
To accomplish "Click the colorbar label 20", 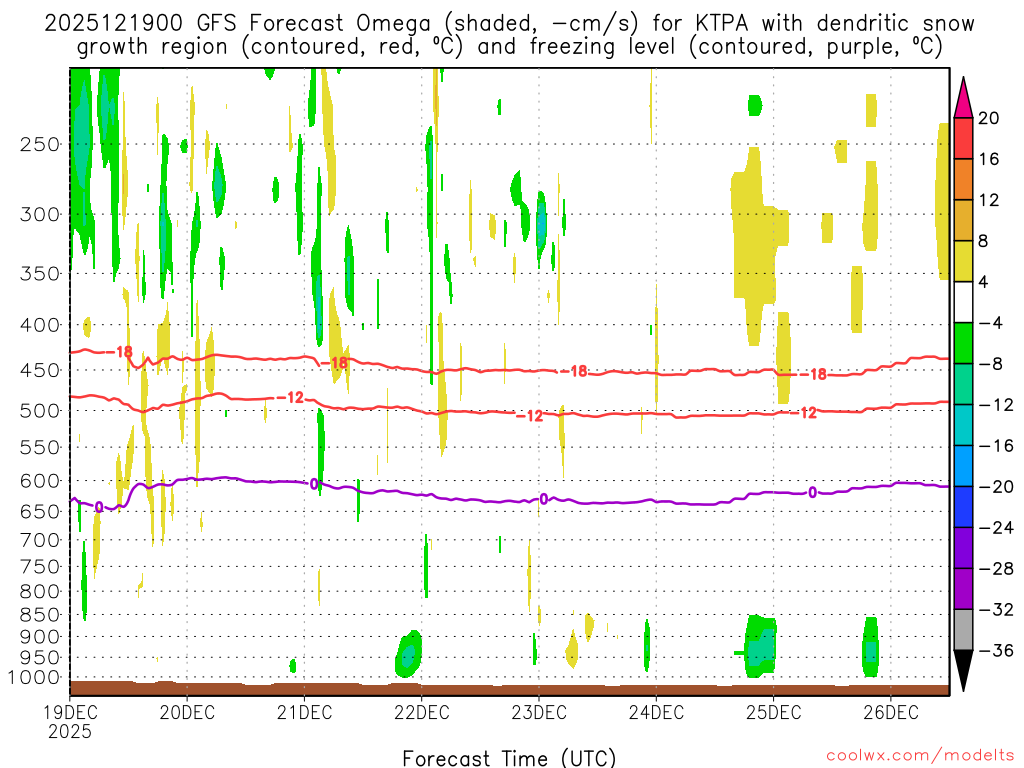I will 989,118.
